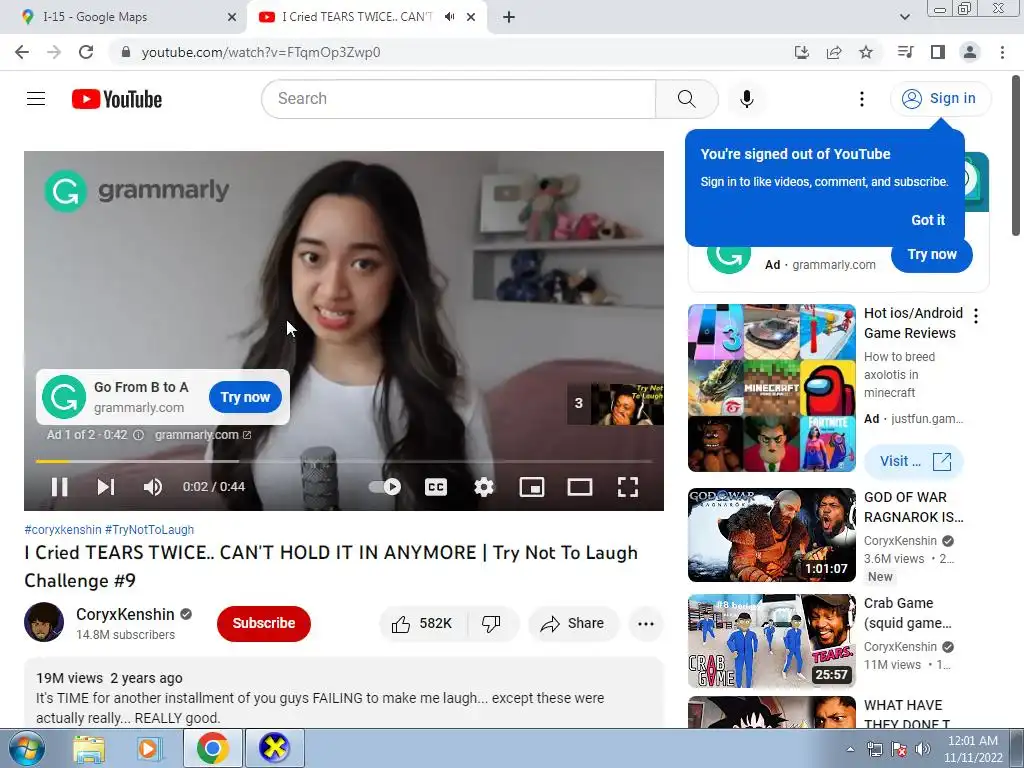1024x768 pixels.
Task: Start voice search with the microphone icon
Action: 747,99
